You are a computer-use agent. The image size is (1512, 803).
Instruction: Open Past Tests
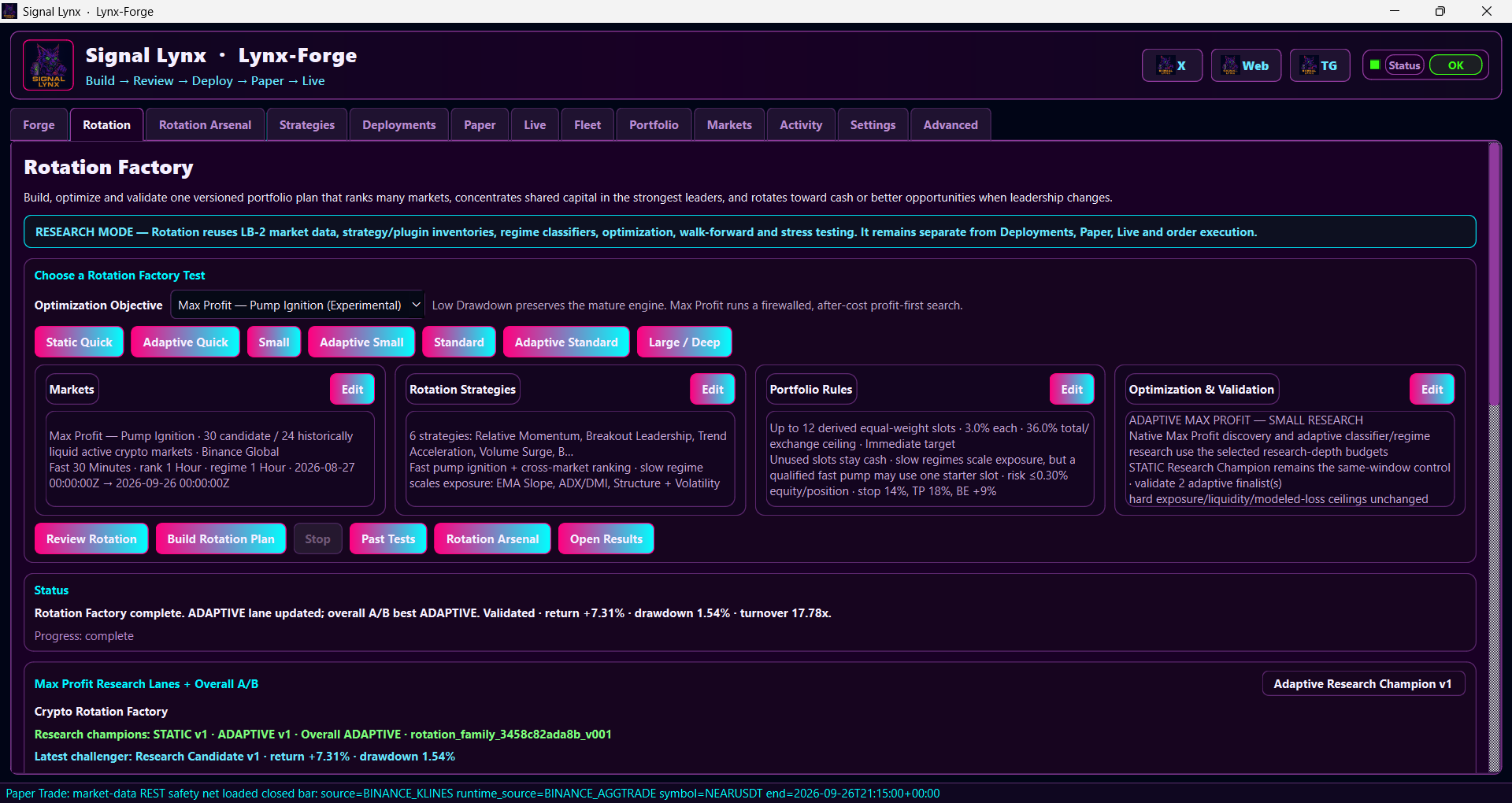point(388,538)
